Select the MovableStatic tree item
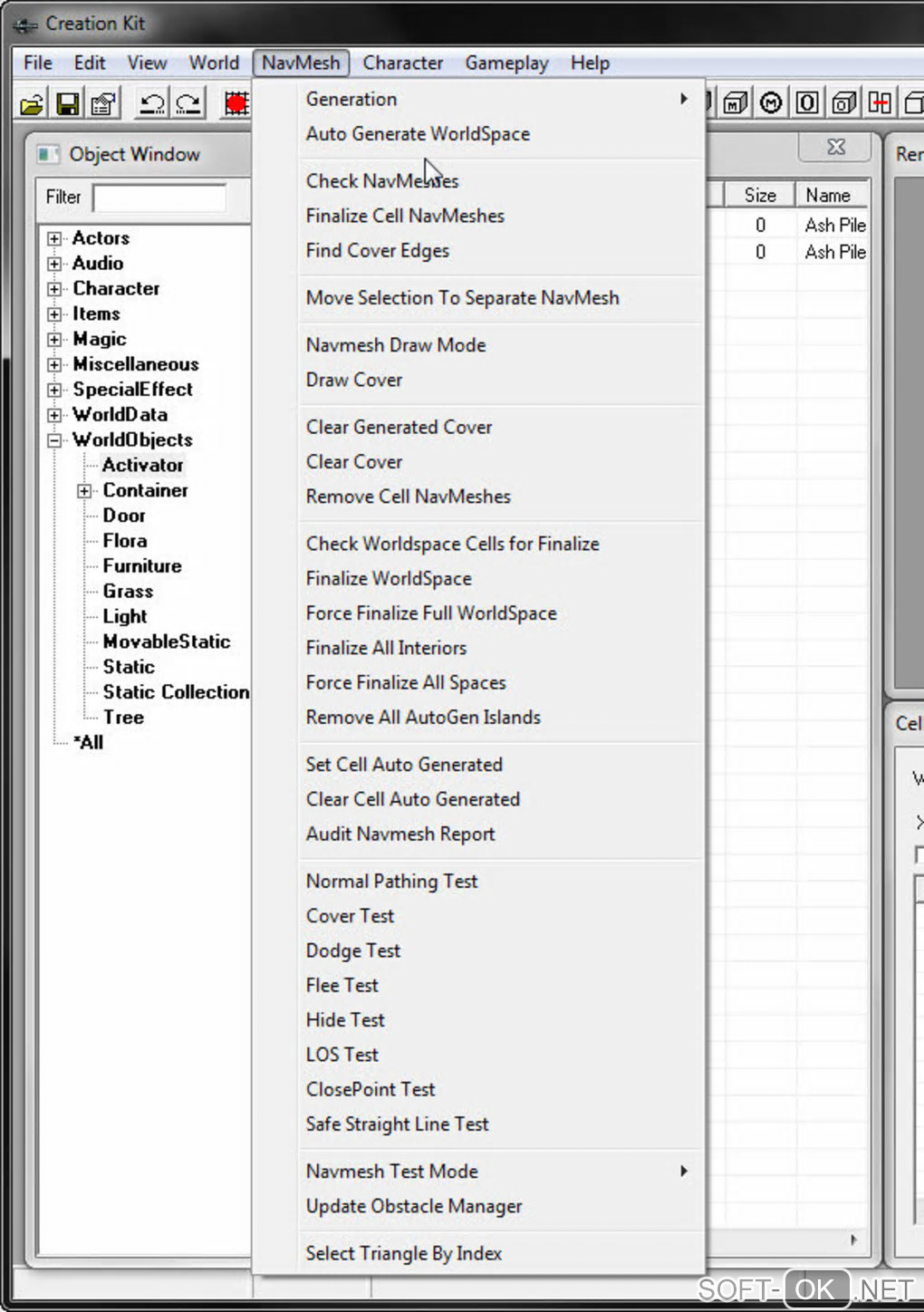The width and height of the screenshot is (924, 1312). [167, 642]
